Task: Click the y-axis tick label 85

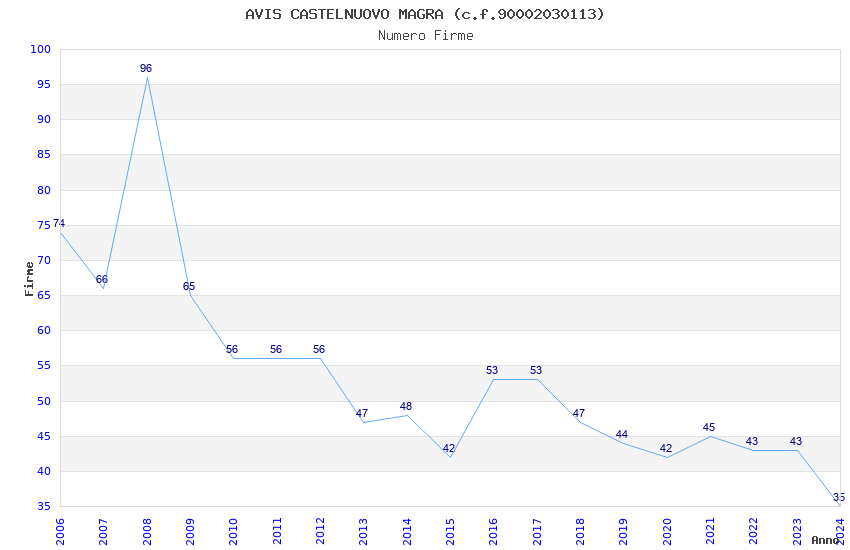Action: pos(44,155)
